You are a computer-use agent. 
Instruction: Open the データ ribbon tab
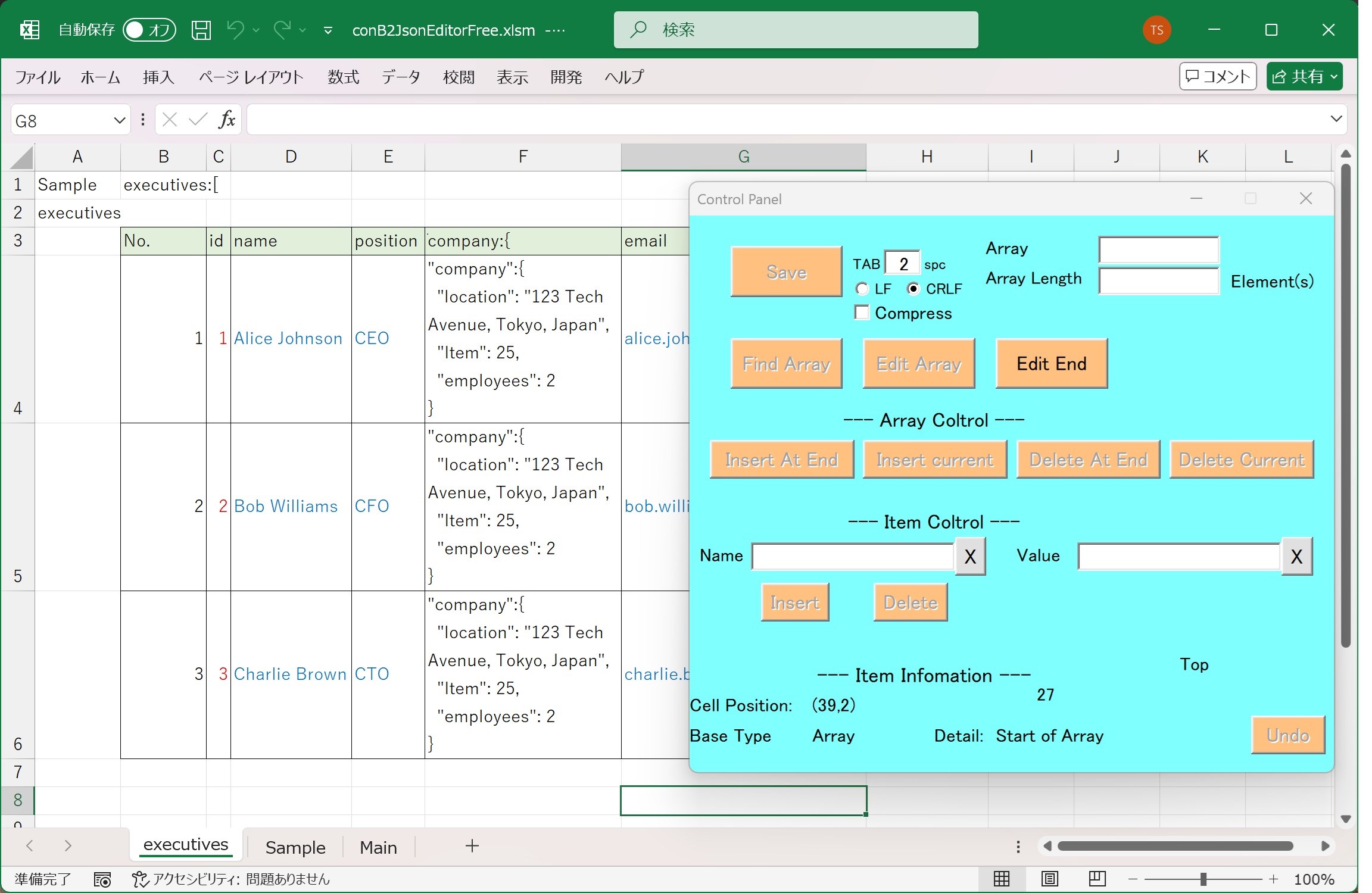tap(401, 77)
